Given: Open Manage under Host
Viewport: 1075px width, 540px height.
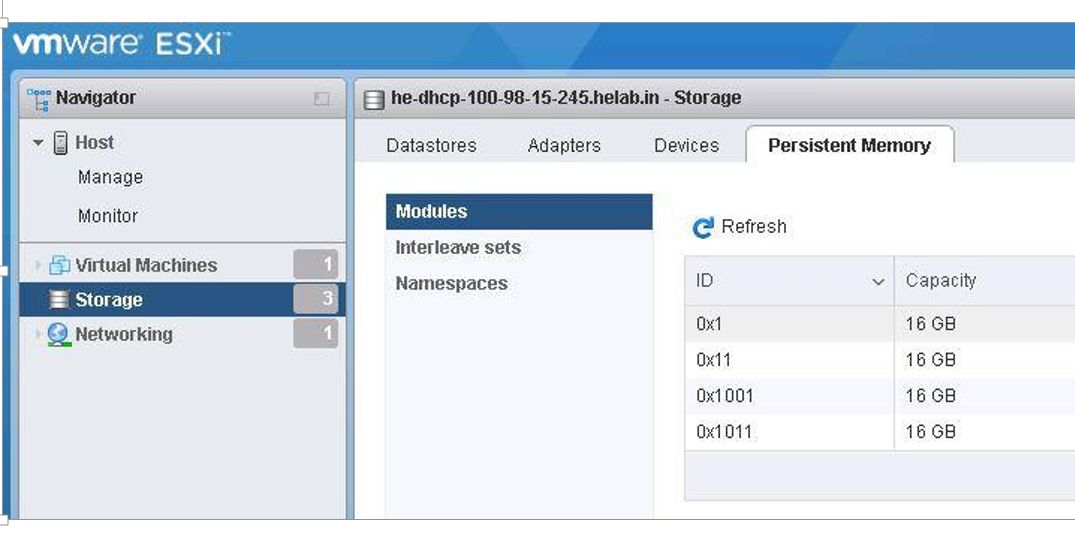Looking at the screenshot, I should click(110, 177).
